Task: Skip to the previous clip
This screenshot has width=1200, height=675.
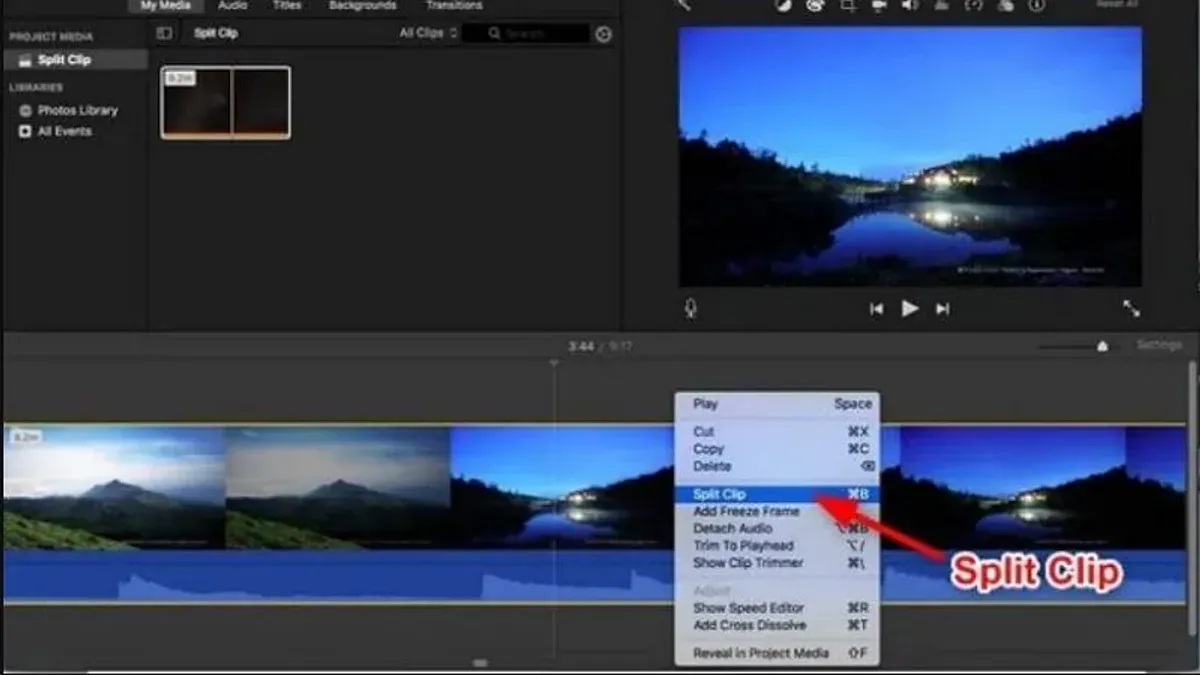Action: (x=876, y=310)
